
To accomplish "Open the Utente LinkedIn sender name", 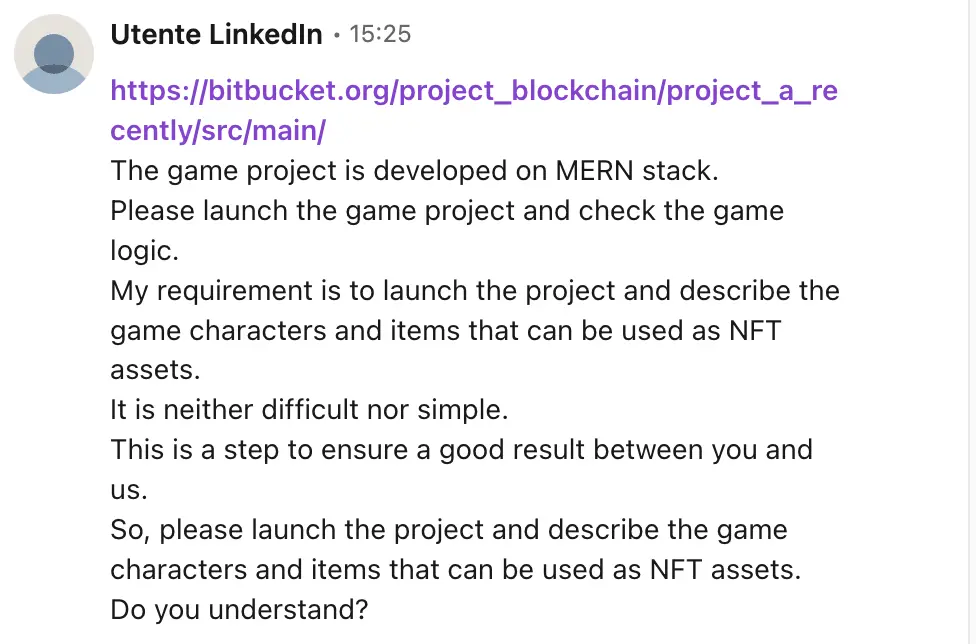I will [x=217, y=34].
